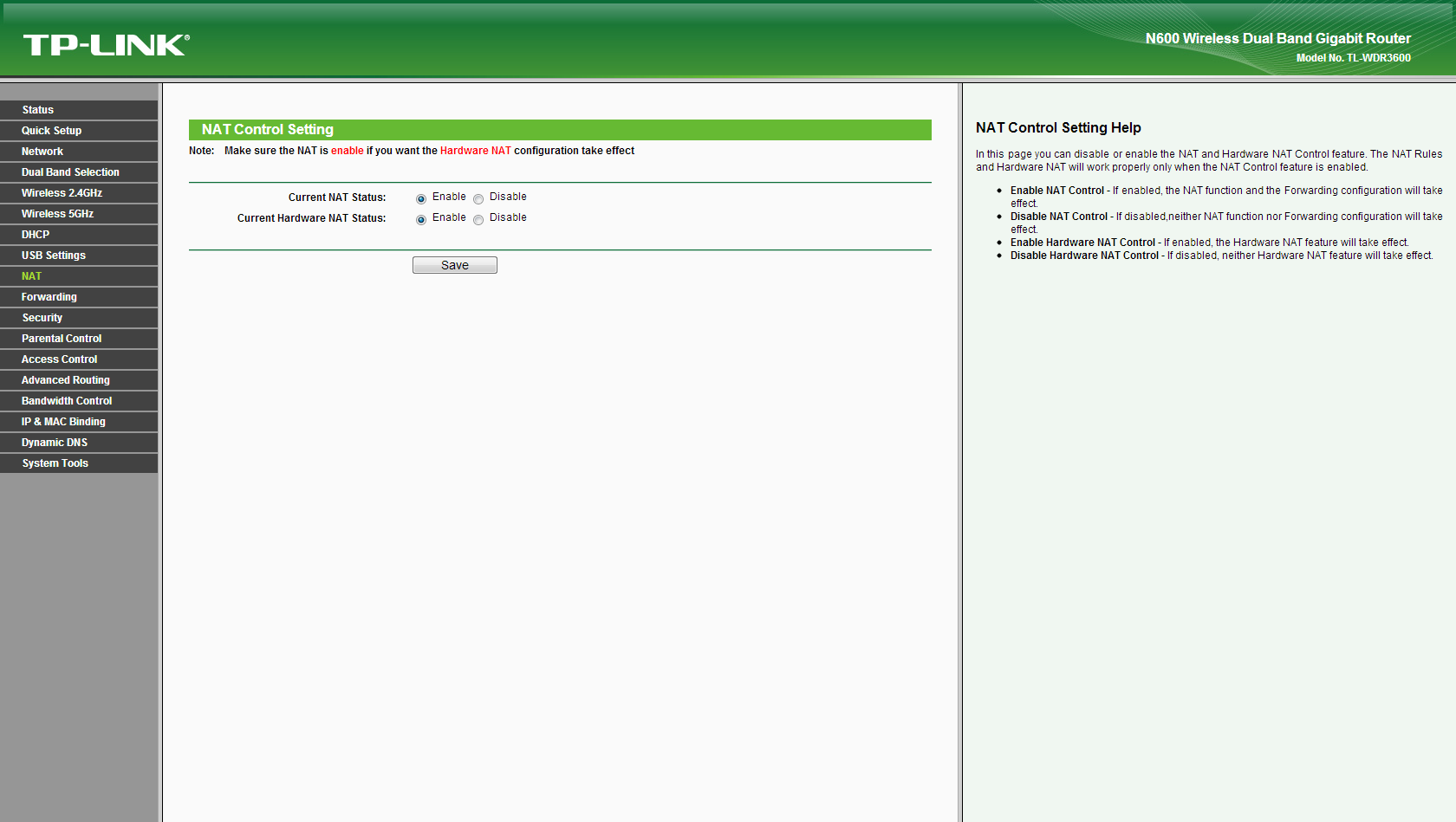The image size is (1456, 822).
Task: Click 'Current Hardware NAT Status:' label
Action: [312, 218]
